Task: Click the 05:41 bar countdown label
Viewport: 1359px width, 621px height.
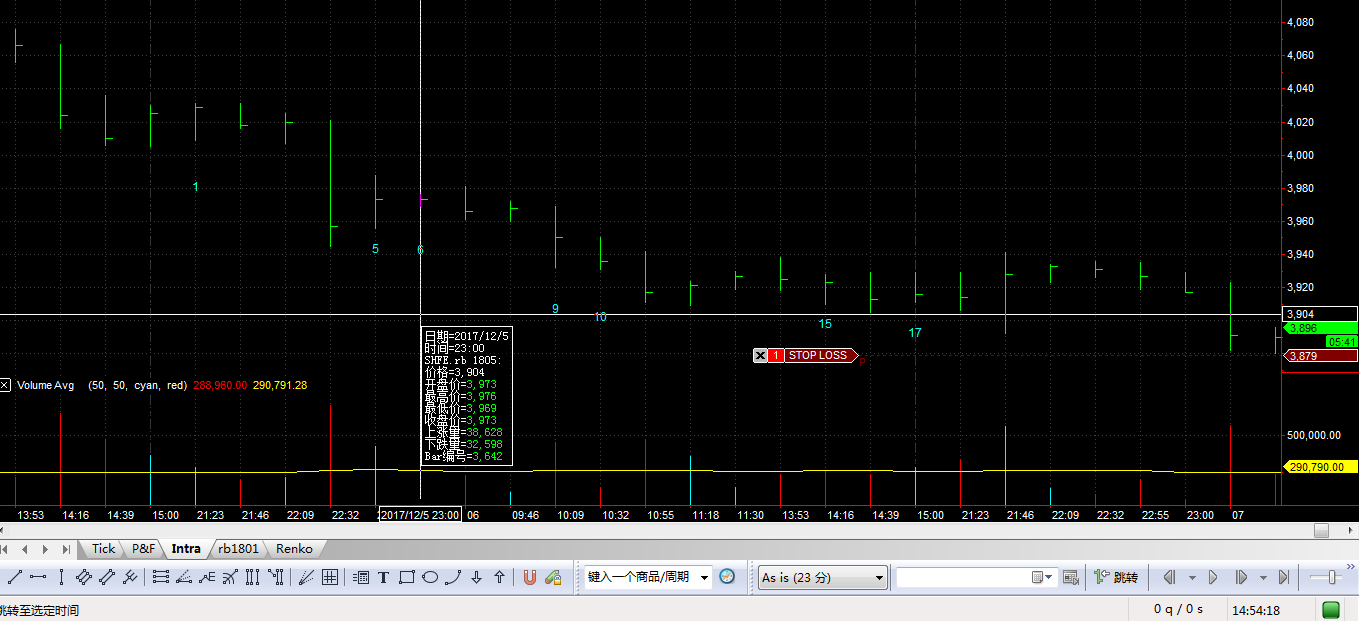Action: pos(1341,342)
